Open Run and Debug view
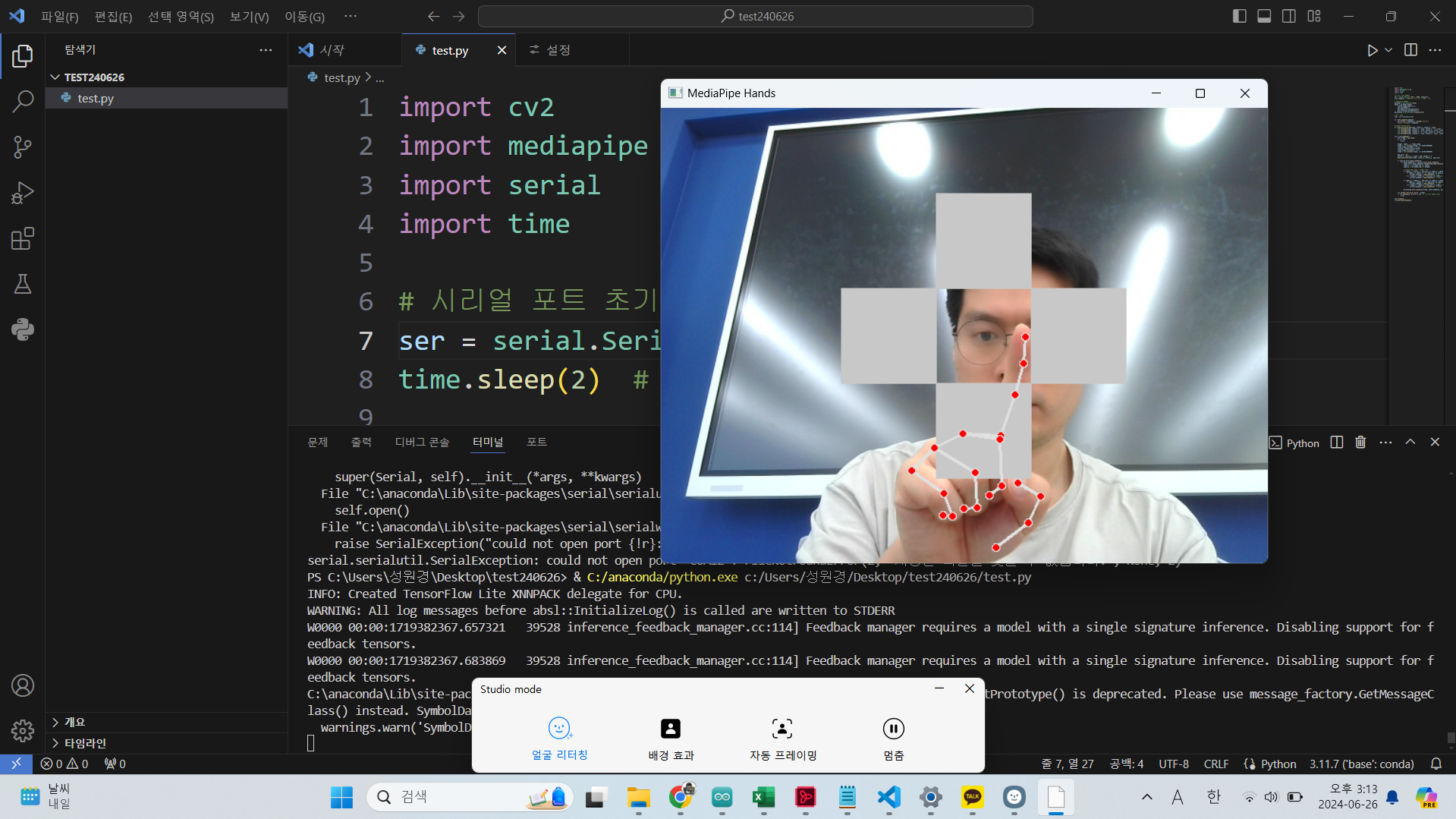 click(x=23, y=193)
